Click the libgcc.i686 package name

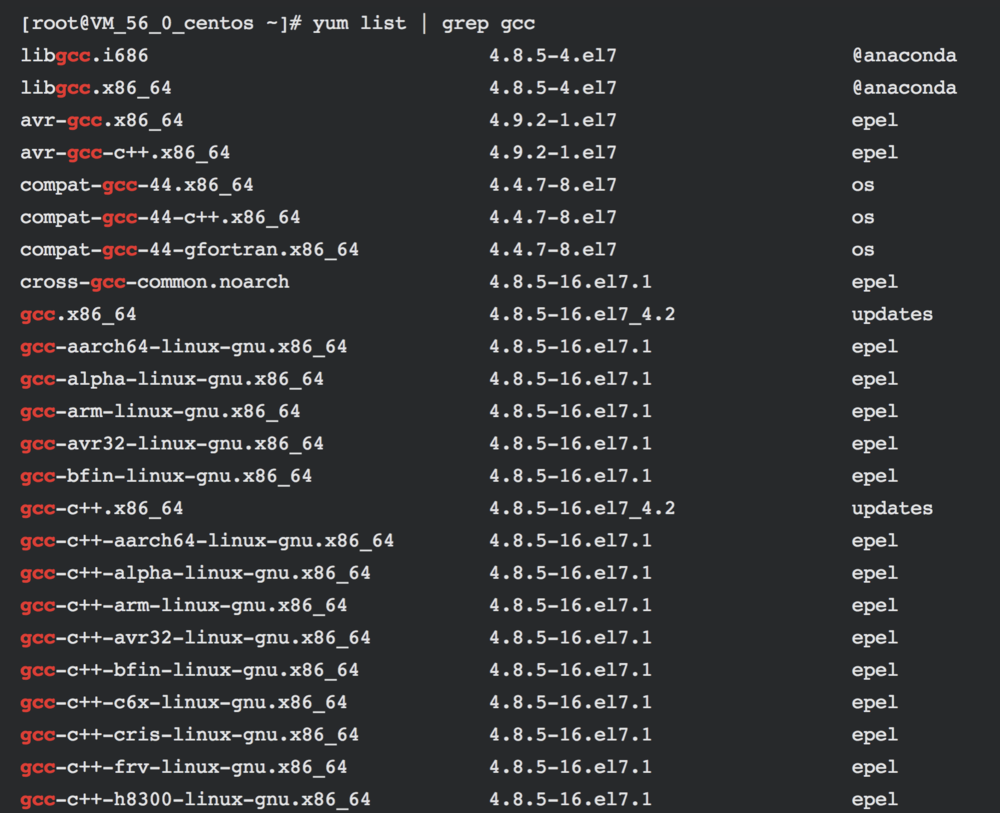click(x=84, y=56)
